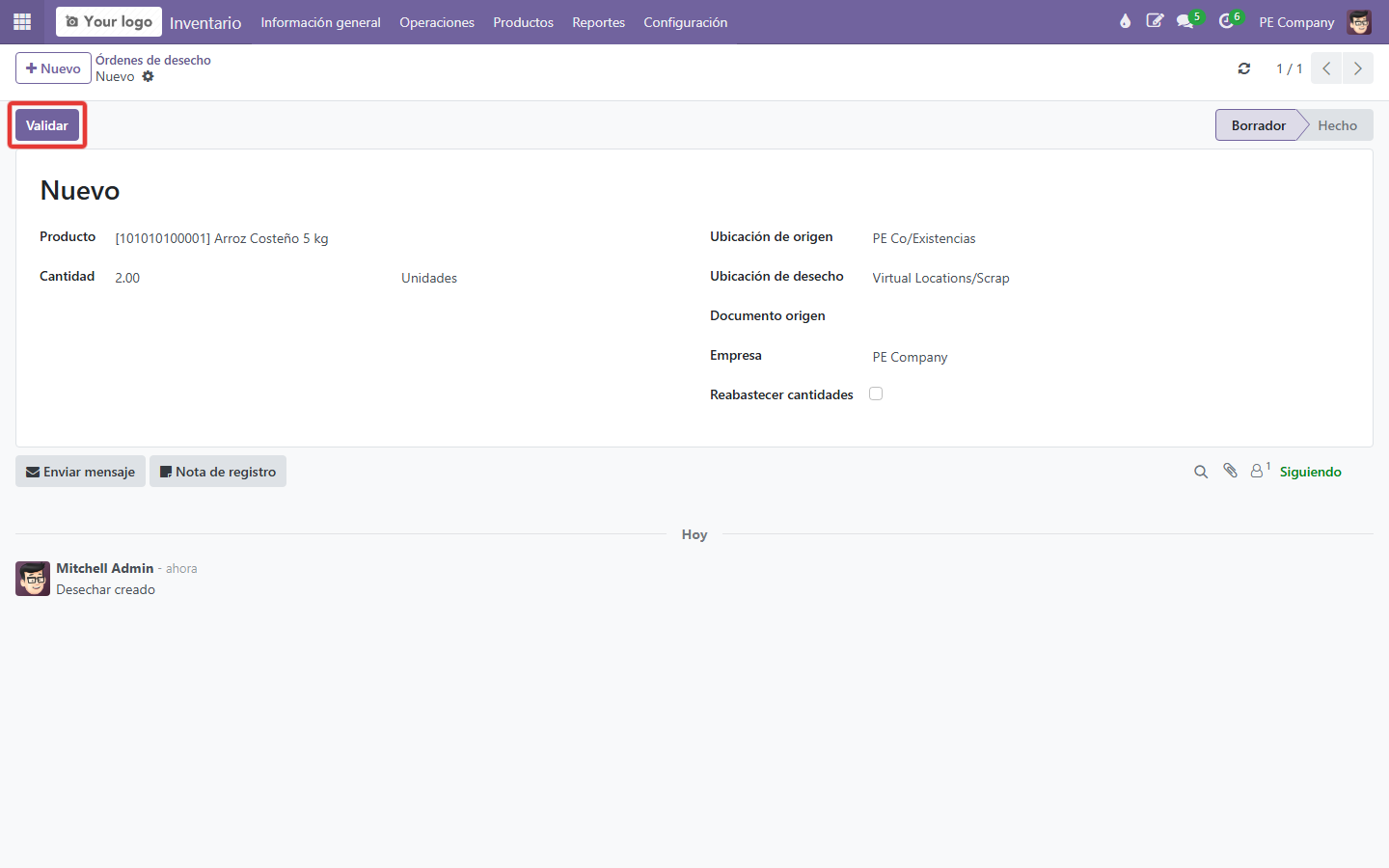Open the Operaciones menu
The image size is (1389, 868).
point(437,22)
